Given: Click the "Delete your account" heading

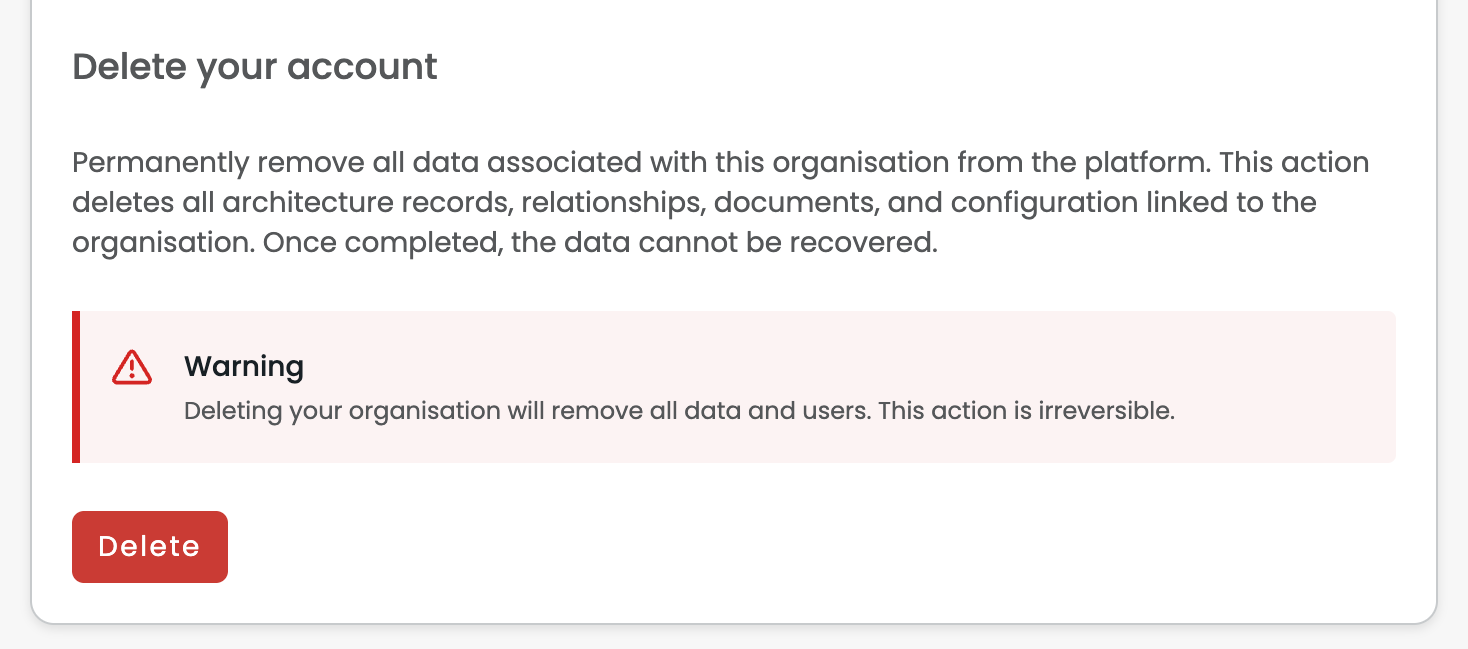Looking at the screenshot, I should [x=255, y=67].
